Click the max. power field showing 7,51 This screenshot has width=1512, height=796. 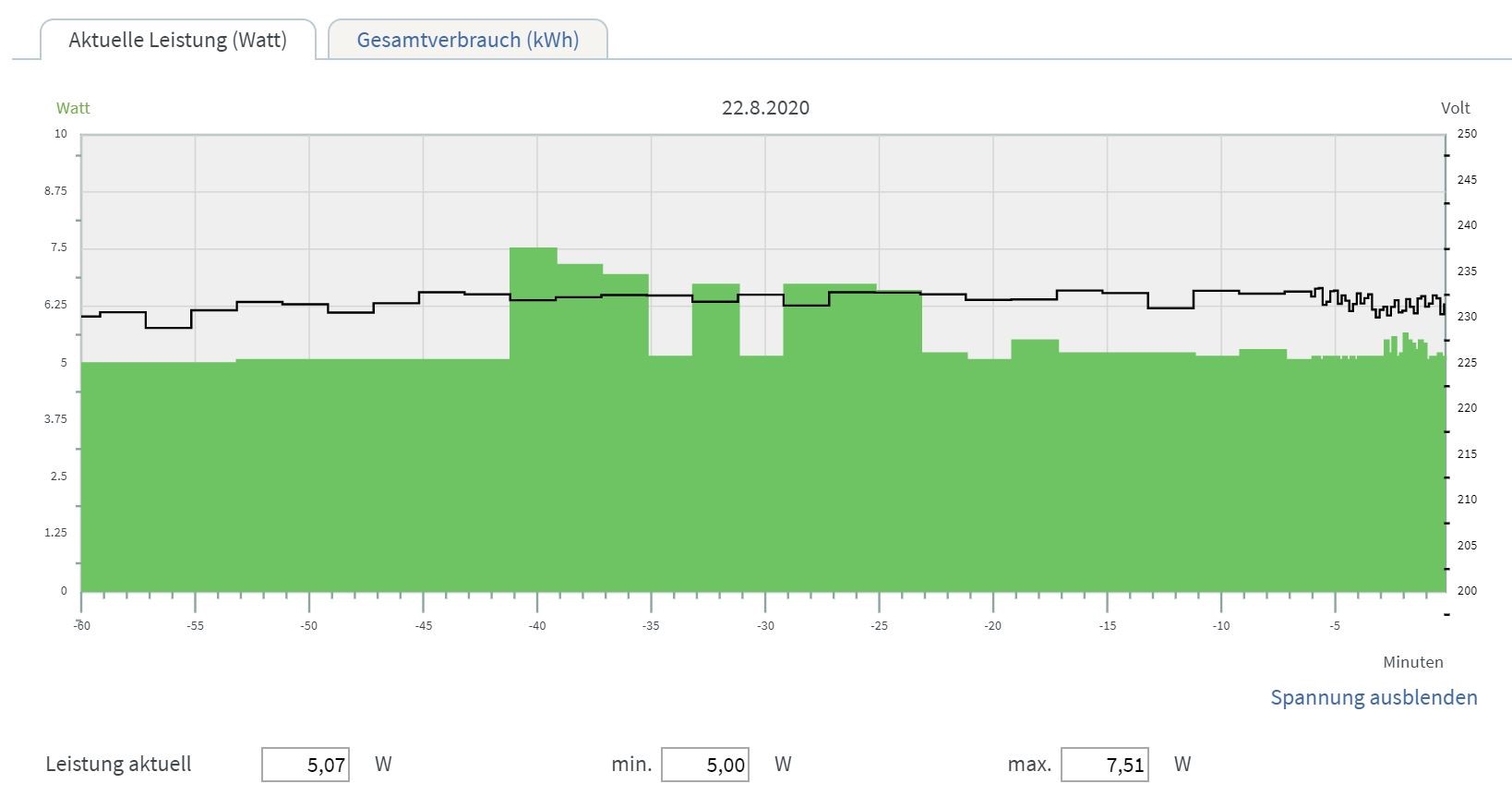click(x=1105, y=765)
